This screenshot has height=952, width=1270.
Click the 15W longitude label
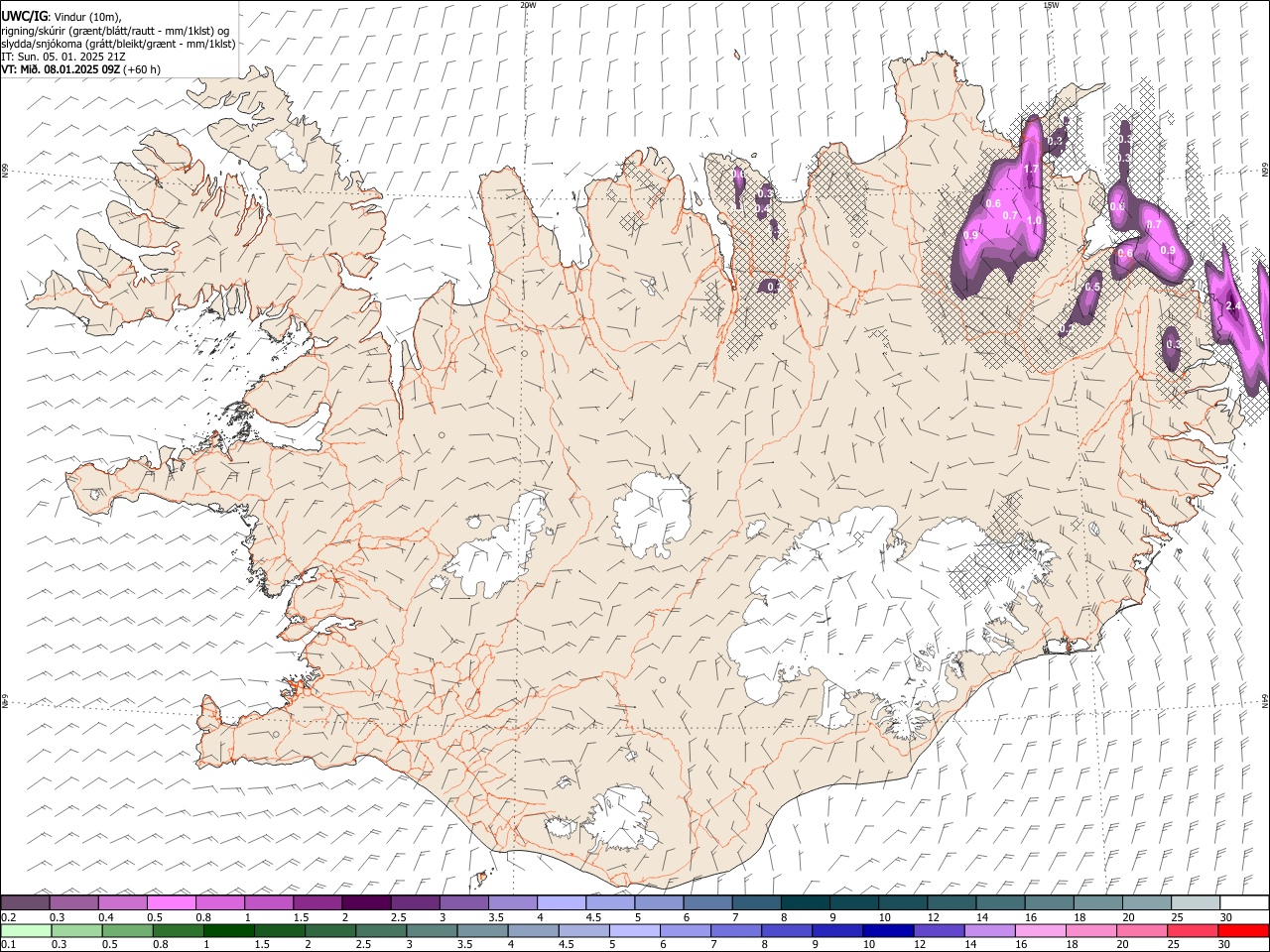click(x=1051, y=5)
